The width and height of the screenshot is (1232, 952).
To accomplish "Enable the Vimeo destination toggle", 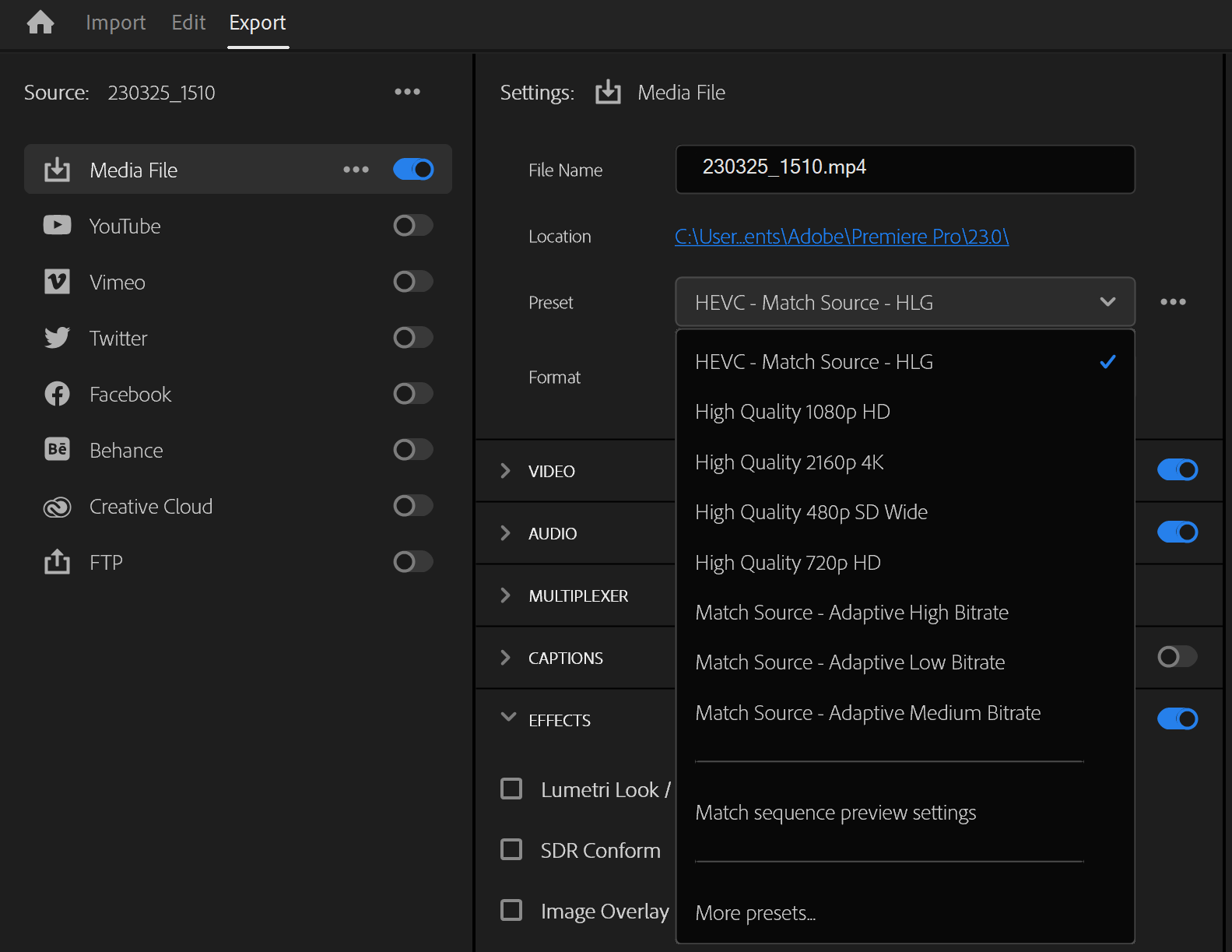I will pyautogui.click(x=413, y=282).
